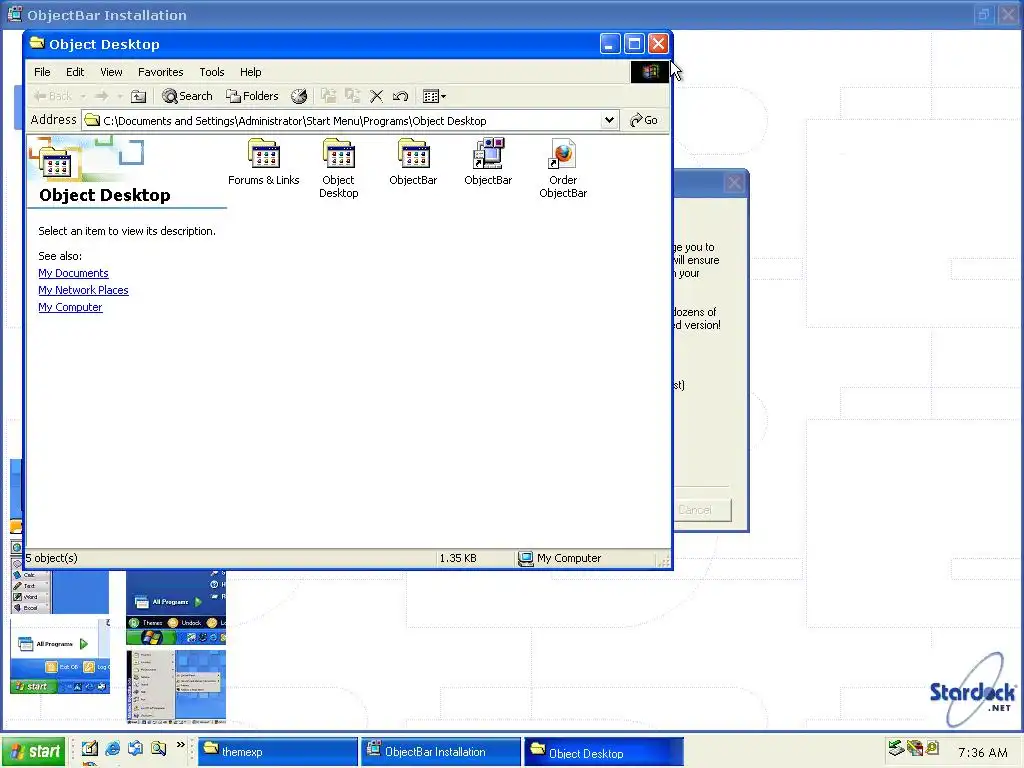Click the Go button
1024x768 pixels.
[644, 120]
